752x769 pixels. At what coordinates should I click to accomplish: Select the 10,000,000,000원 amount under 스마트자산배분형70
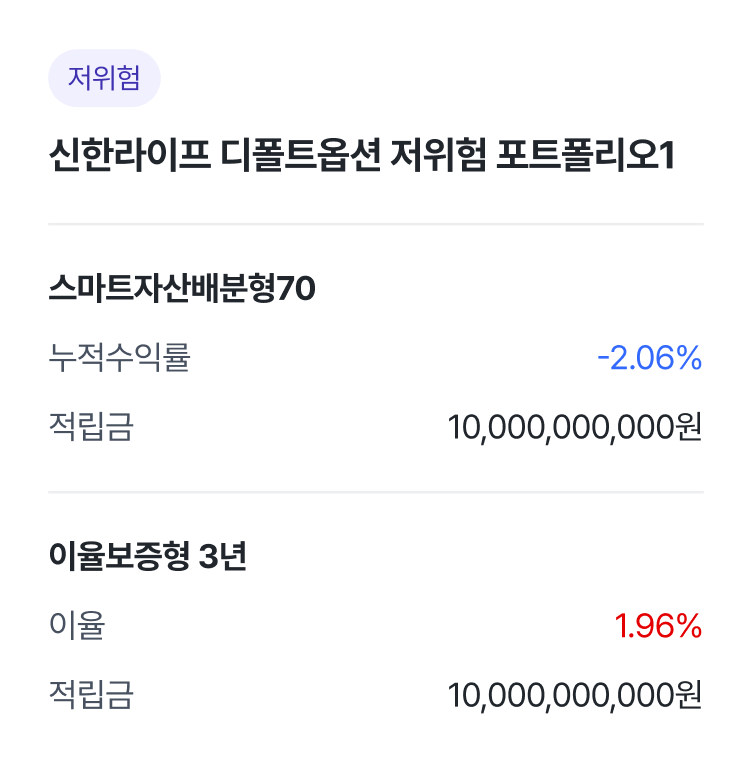pyautogui.click(x=575, y=427)
